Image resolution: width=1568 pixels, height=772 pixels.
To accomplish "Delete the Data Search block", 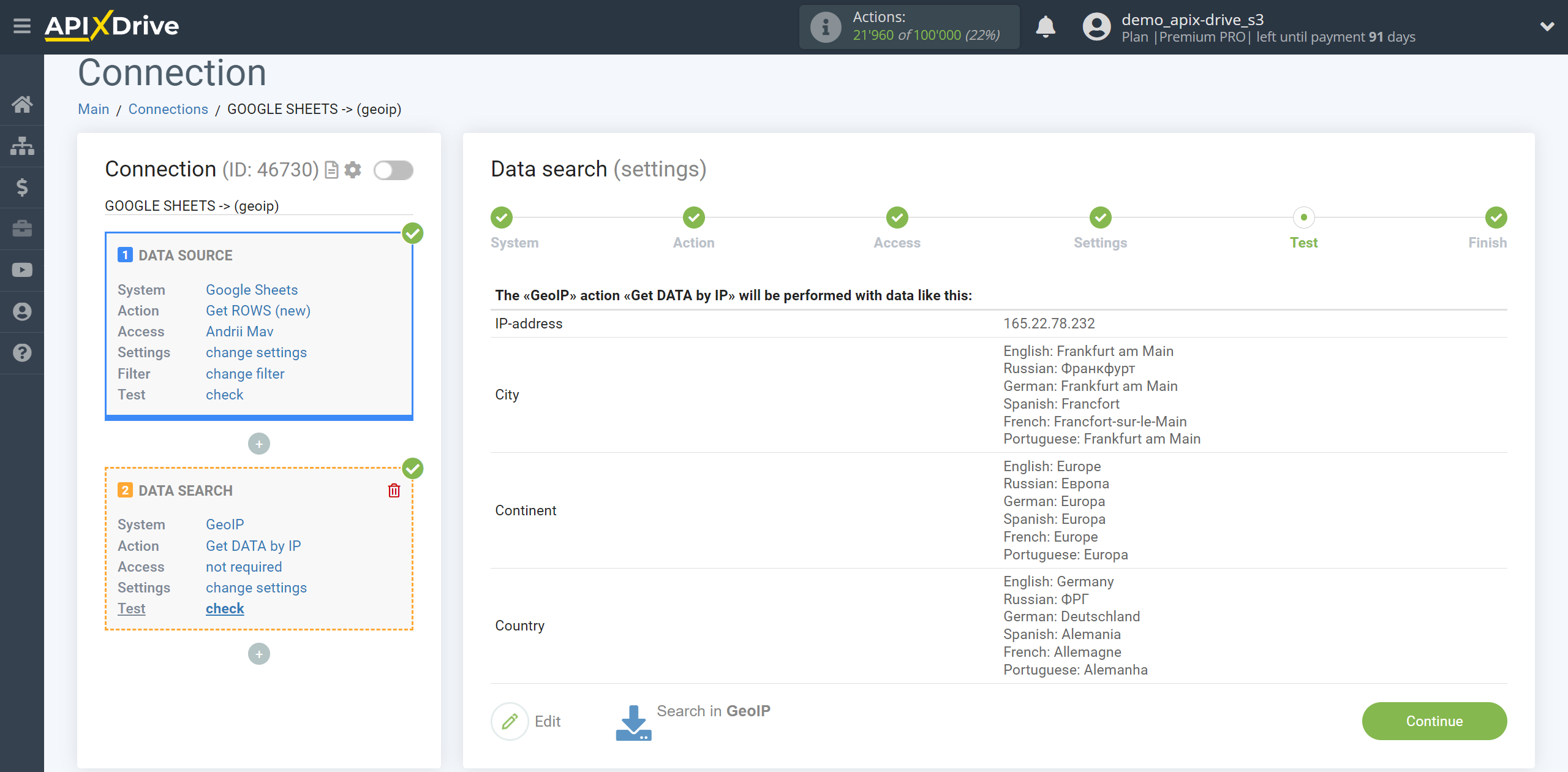I will click(x=394, y=490).
